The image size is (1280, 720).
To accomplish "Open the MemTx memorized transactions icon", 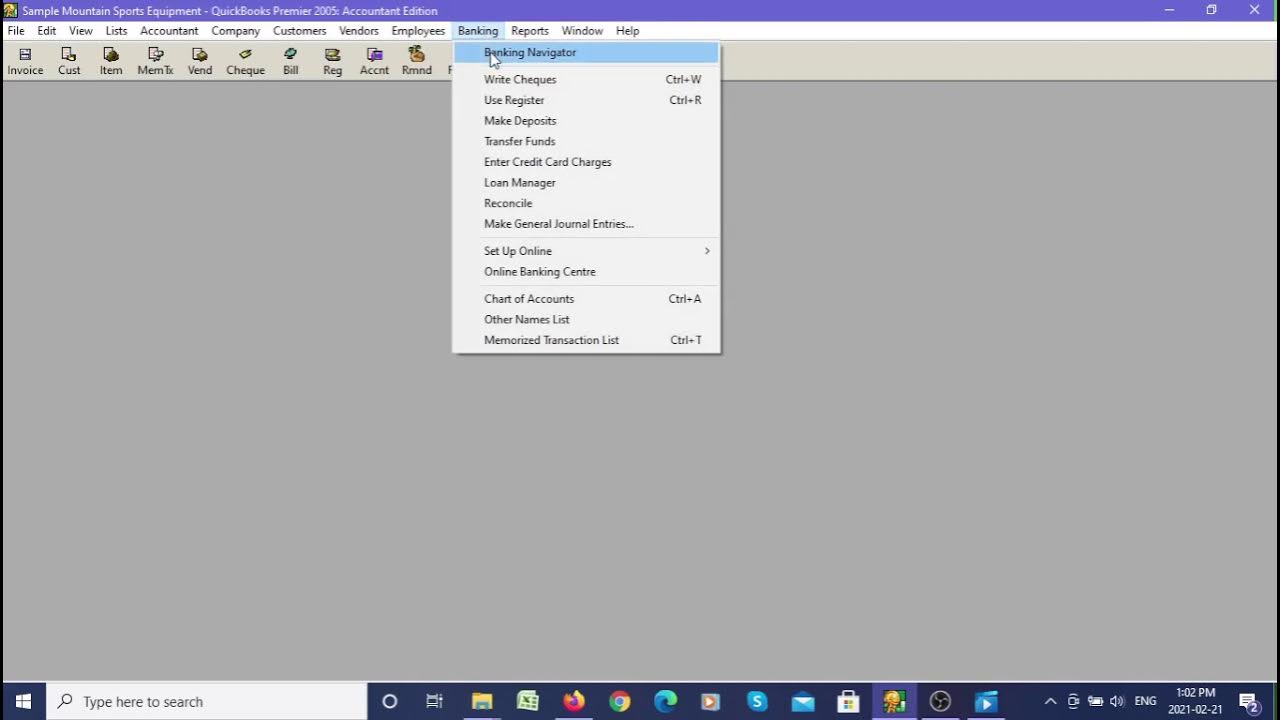I will [x=155, y=61].
